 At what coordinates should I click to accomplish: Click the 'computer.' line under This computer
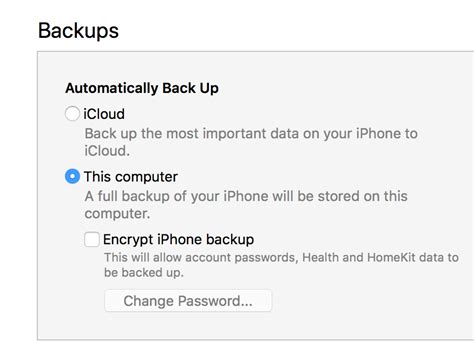point(117,214)
